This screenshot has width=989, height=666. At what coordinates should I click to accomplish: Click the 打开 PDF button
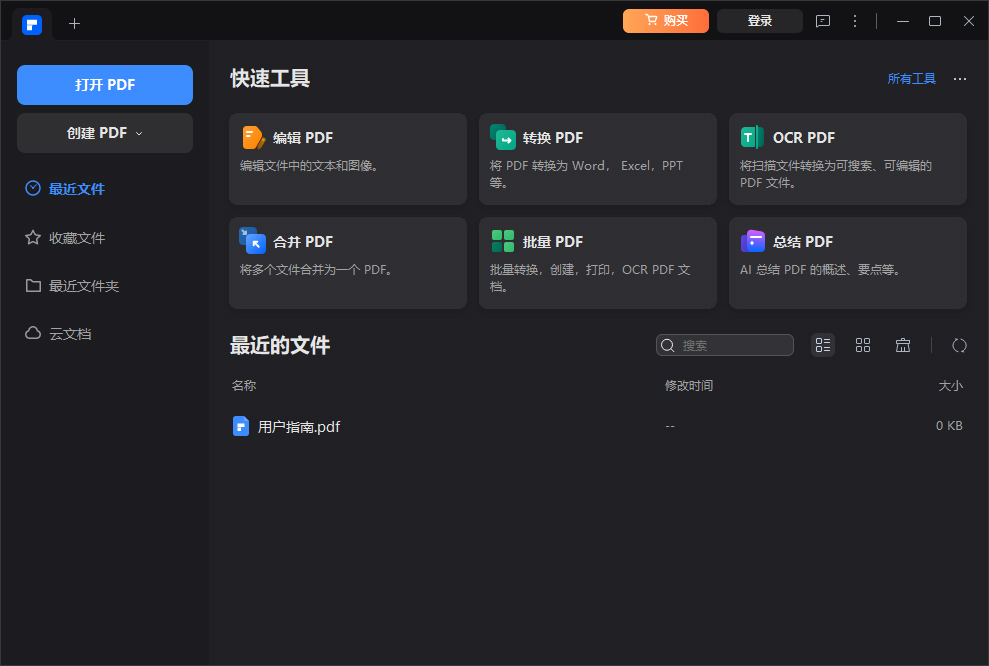(104, 85)
